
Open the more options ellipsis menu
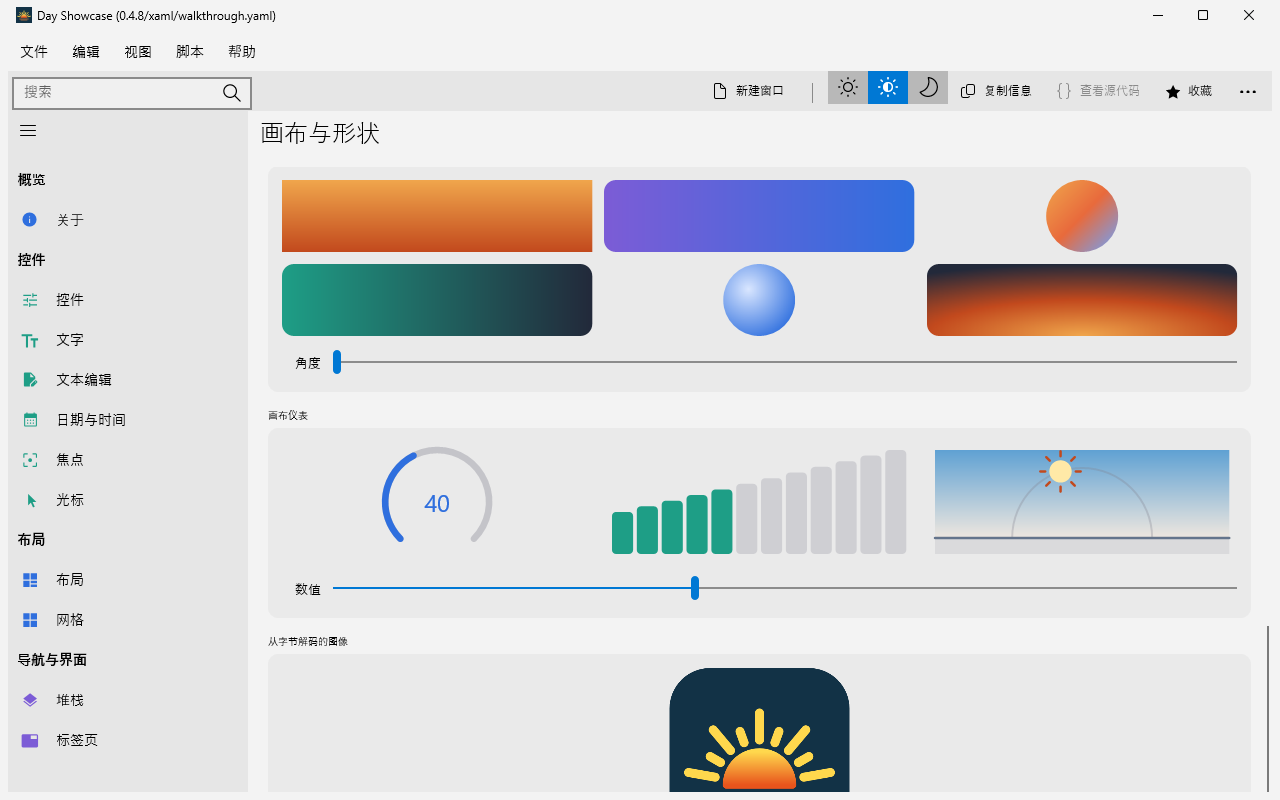click(1248, 91)
